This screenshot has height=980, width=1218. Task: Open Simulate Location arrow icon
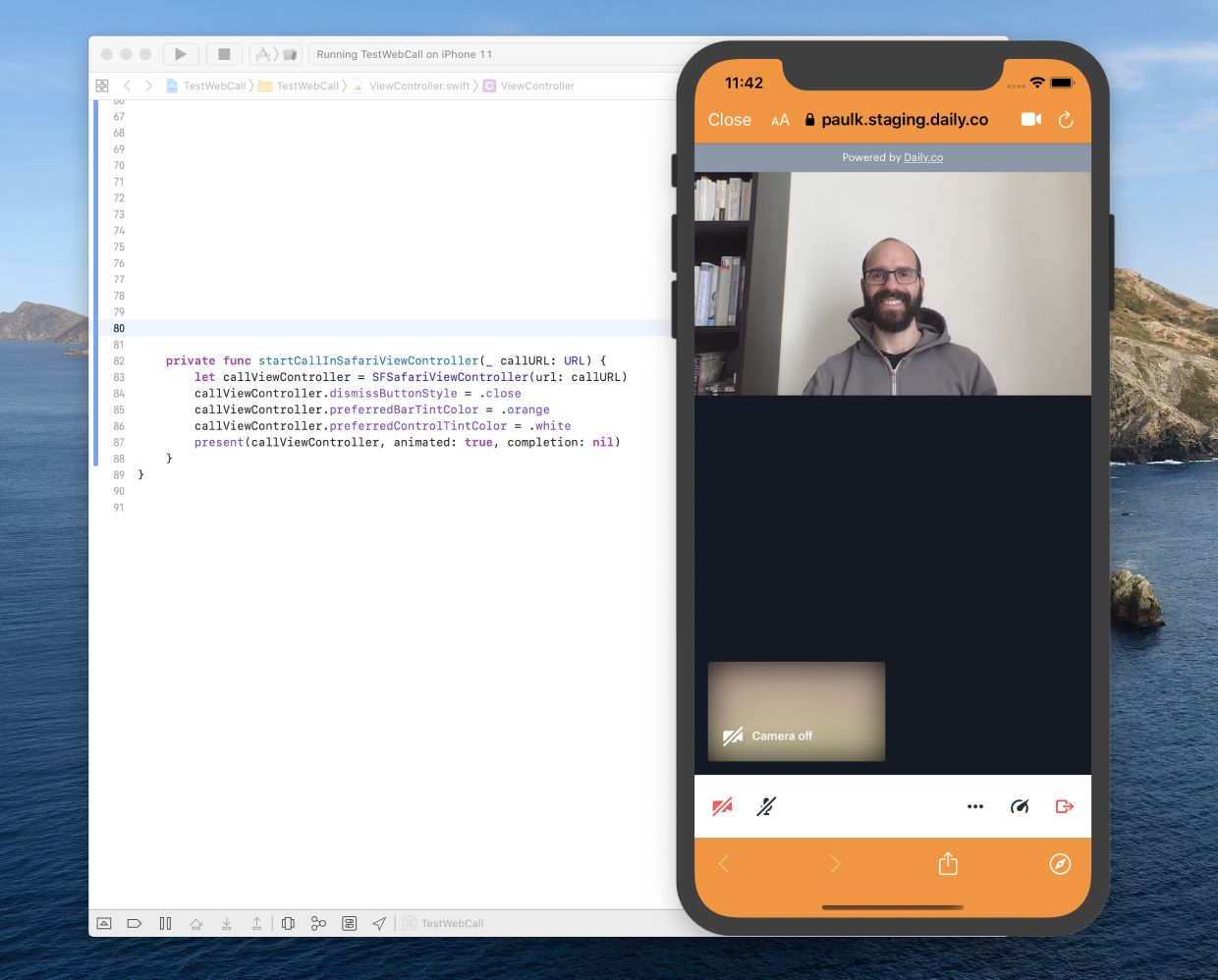coord(379,923)
